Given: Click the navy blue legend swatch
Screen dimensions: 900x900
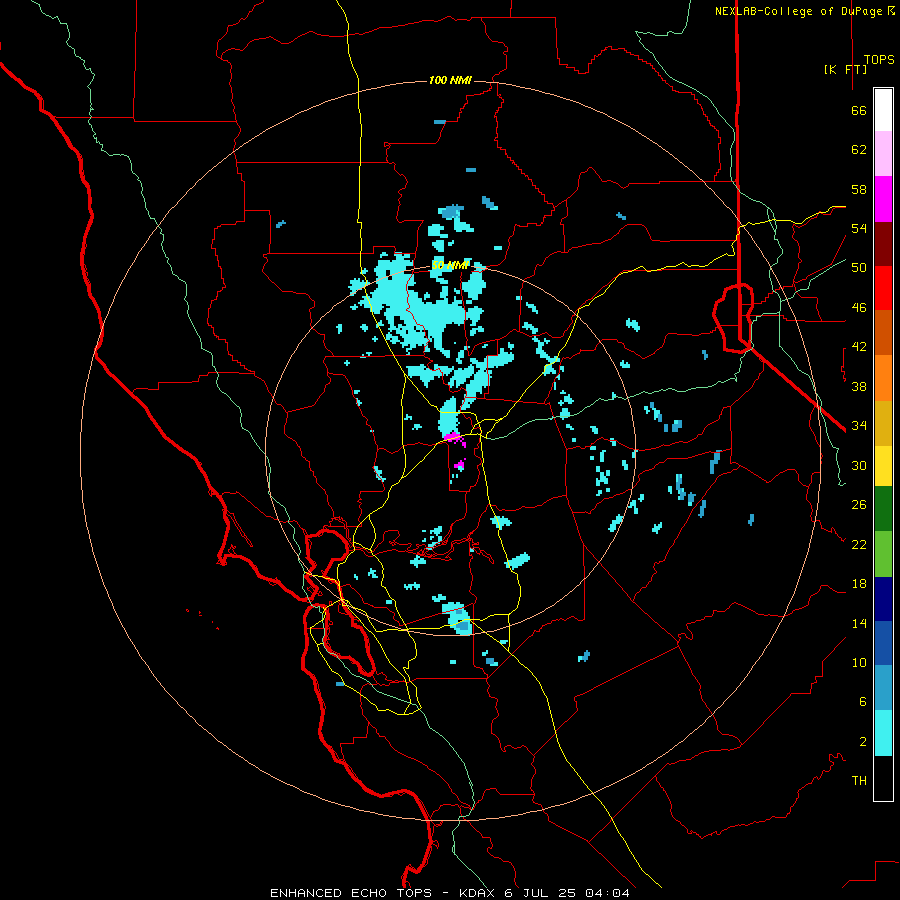Looking at the screenshot, I should tap(883, 599).
